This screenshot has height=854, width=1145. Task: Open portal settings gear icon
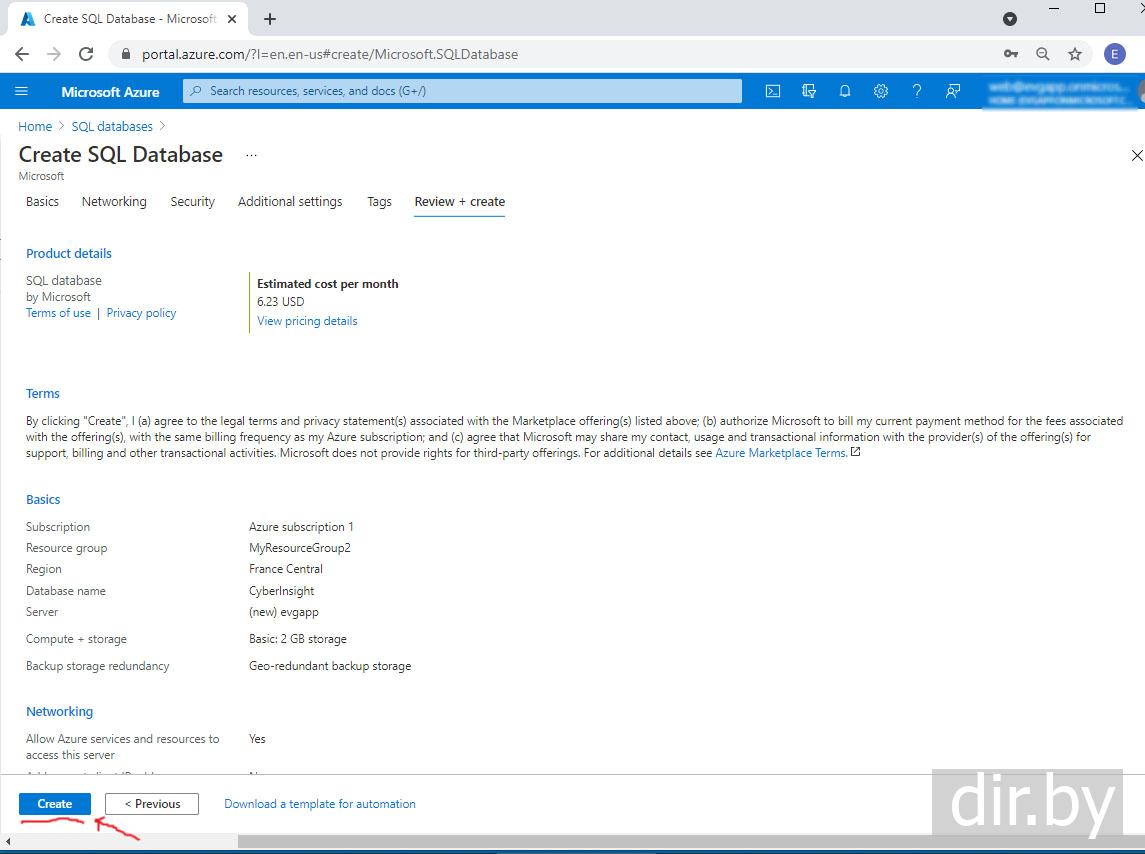(x=881, y=91)
